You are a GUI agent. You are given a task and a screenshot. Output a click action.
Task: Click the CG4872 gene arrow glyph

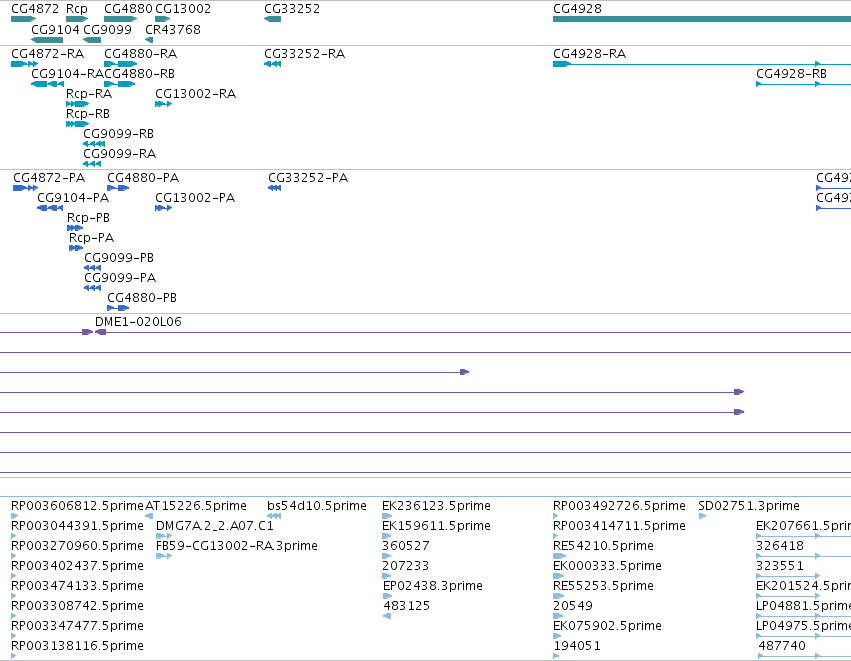tap(23, 19)
